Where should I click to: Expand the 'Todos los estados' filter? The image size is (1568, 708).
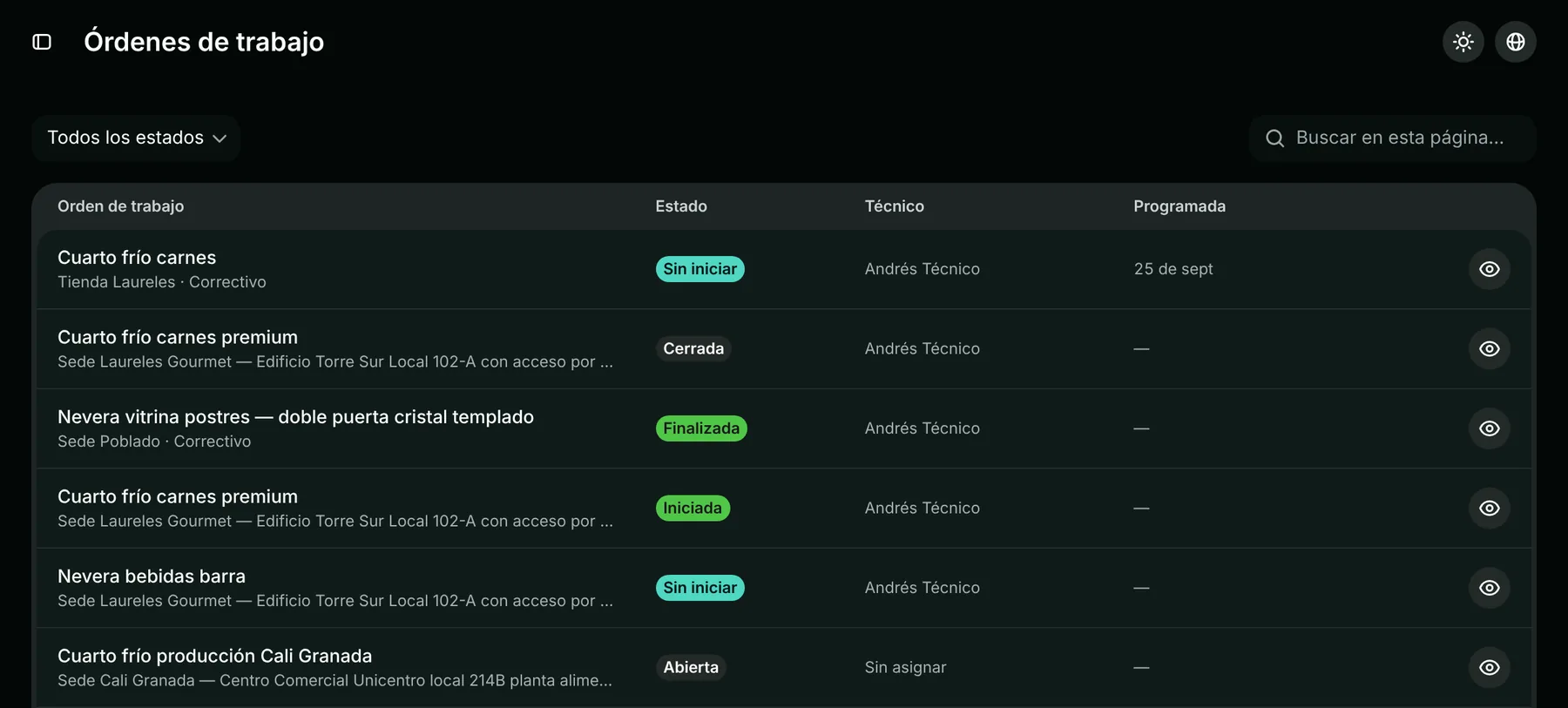(136, 138)
